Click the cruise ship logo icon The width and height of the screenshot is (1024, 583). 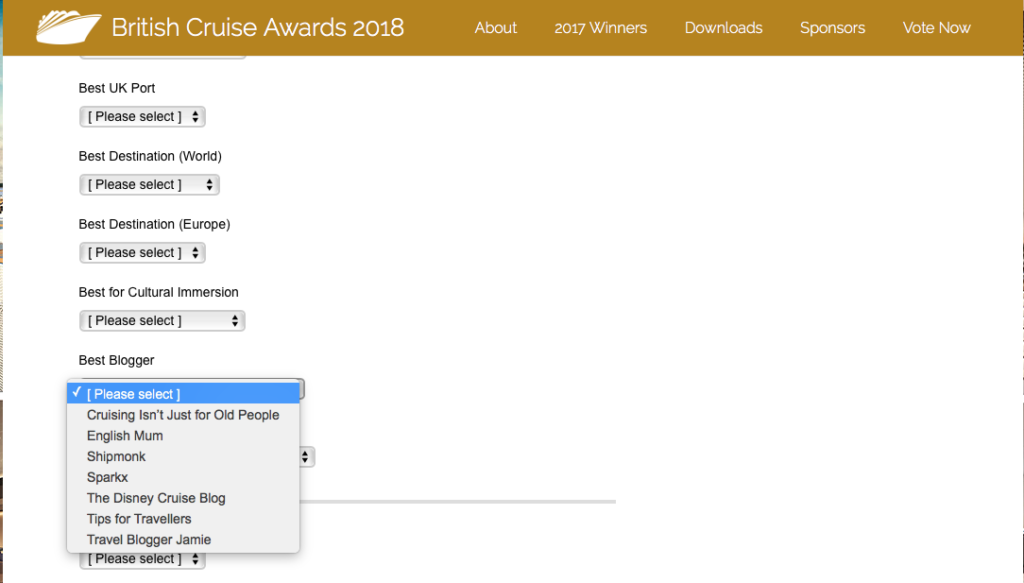tap(69, 27)
